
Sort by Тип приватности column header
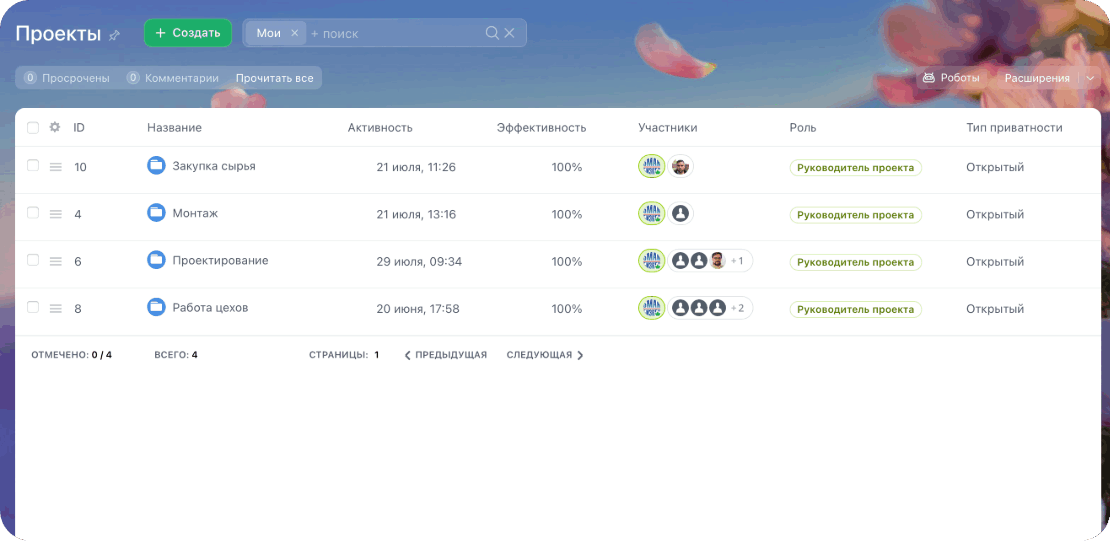click(1014, 127)
